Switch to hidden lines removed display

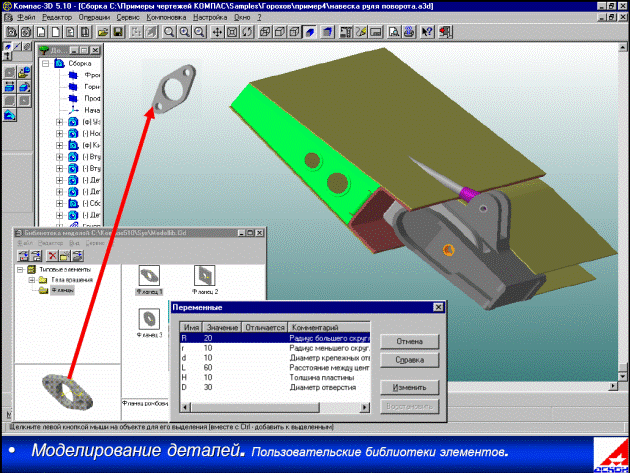coord(280,32)
